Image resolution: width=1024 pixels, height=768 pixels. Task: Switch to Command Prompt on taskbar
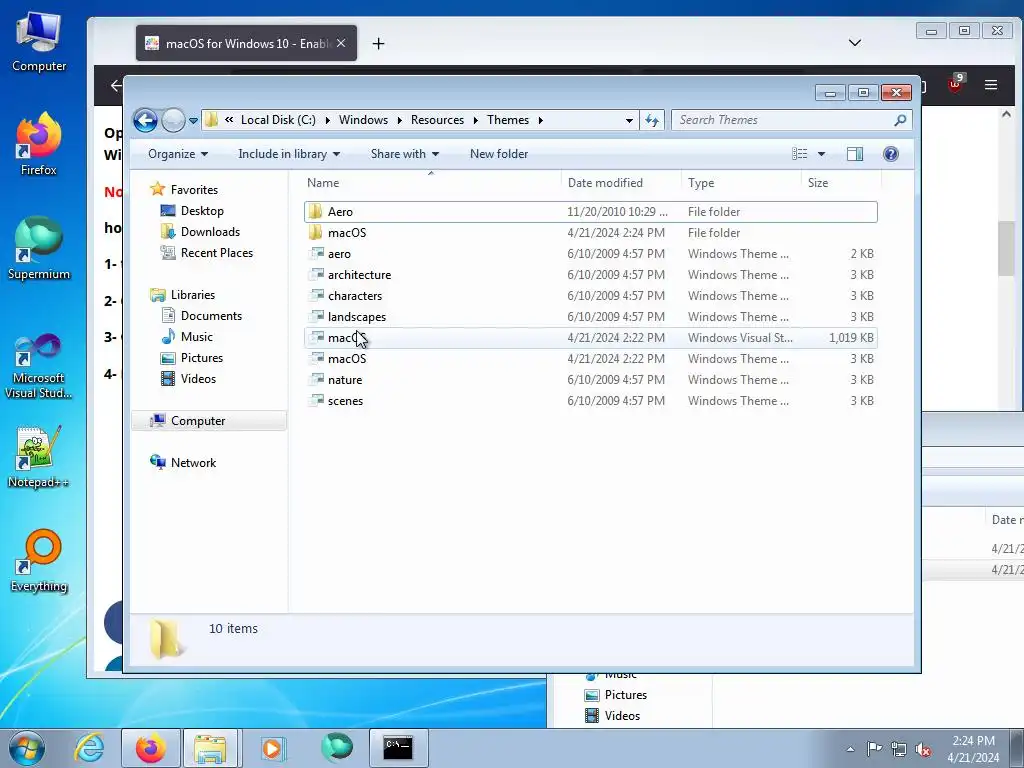click(x=398, y=748)
